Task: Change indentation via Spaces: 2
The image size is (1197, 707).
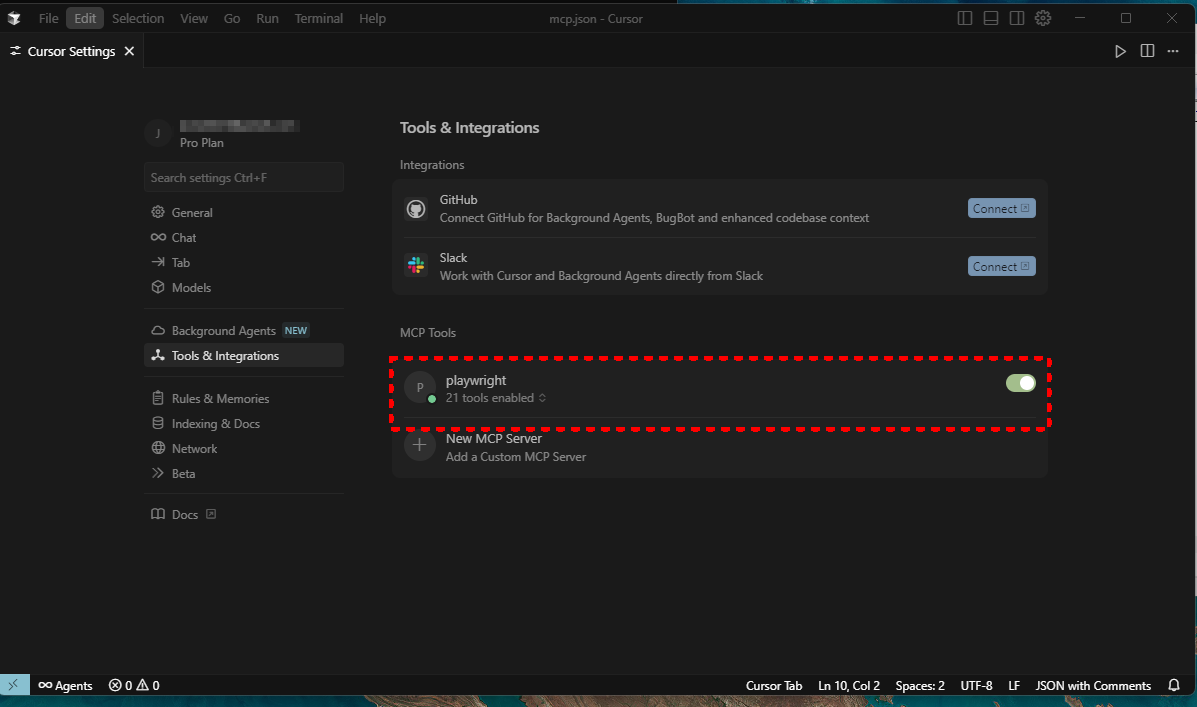Action: click(x=920, y=686)
